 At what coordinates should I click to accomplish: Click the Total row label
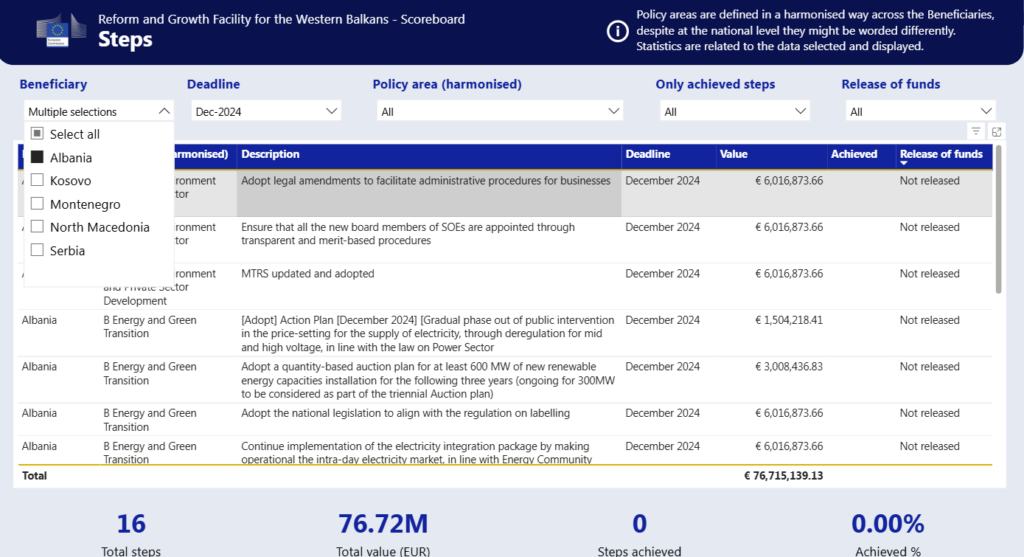[35, 475]
